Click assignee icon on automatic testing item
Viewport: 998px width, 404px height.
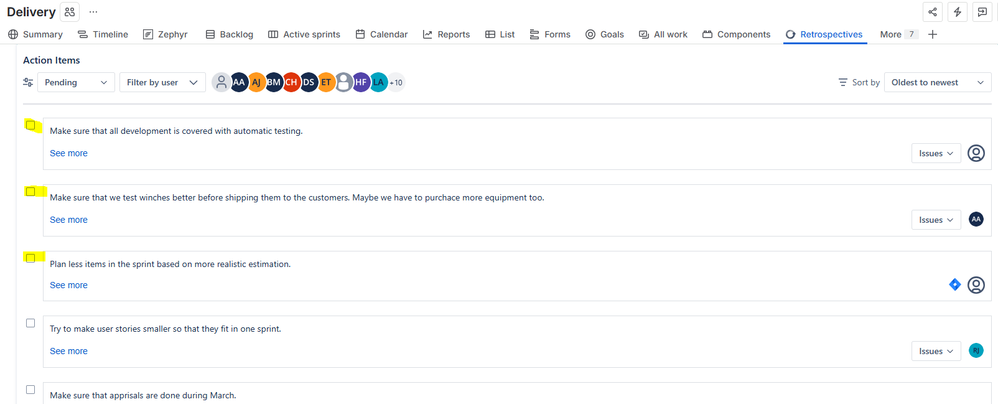[976, 153]
